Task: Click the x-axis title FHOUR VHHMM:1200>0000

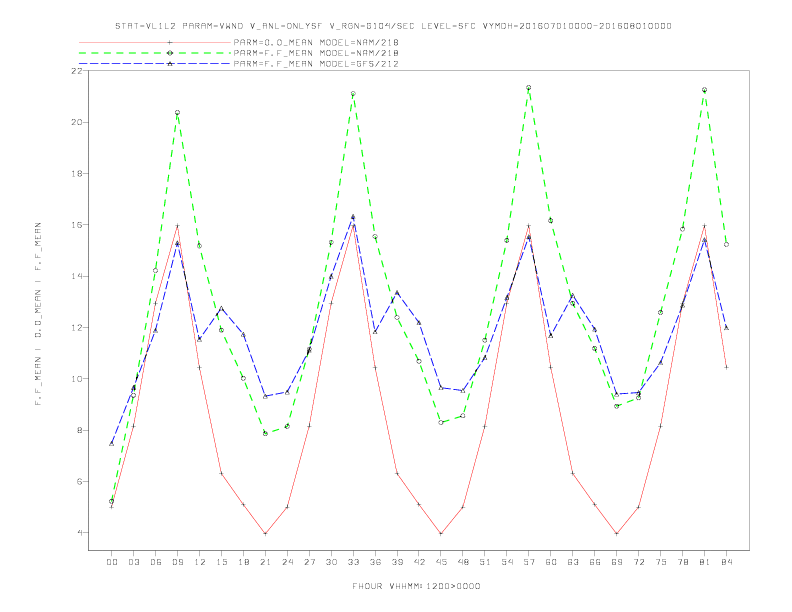Action: coord(416,586)
